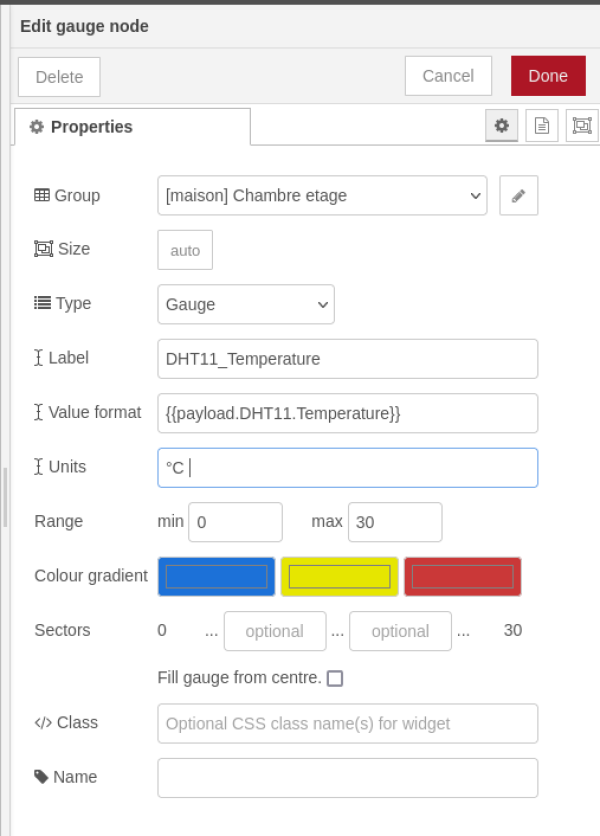Viewport: 600px width, 836px height.
Task: Click the node properties gear icon
Action: [502, 126]
